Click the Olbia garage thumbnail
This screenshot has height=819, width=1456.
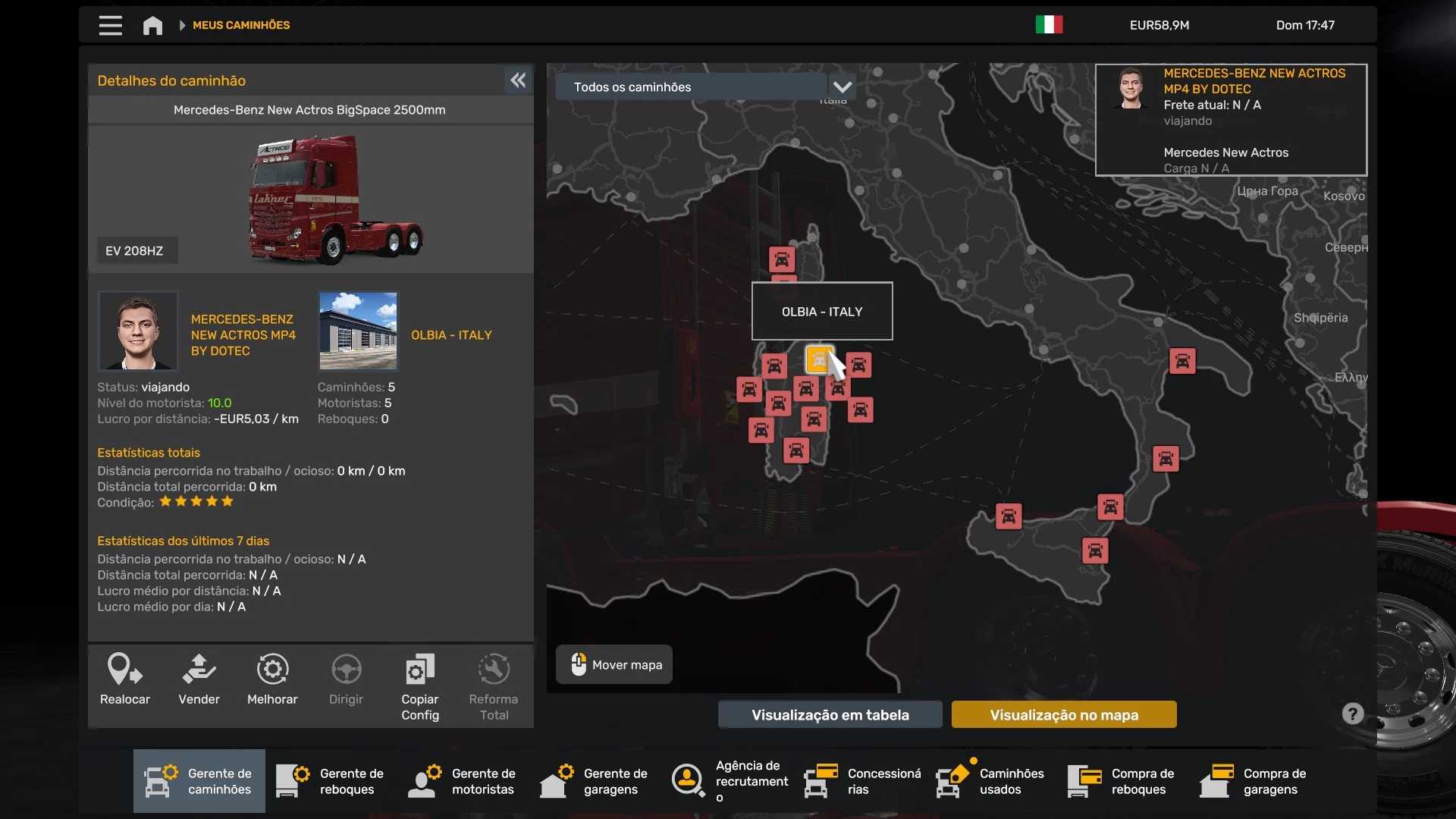click(x=358, y=331)
